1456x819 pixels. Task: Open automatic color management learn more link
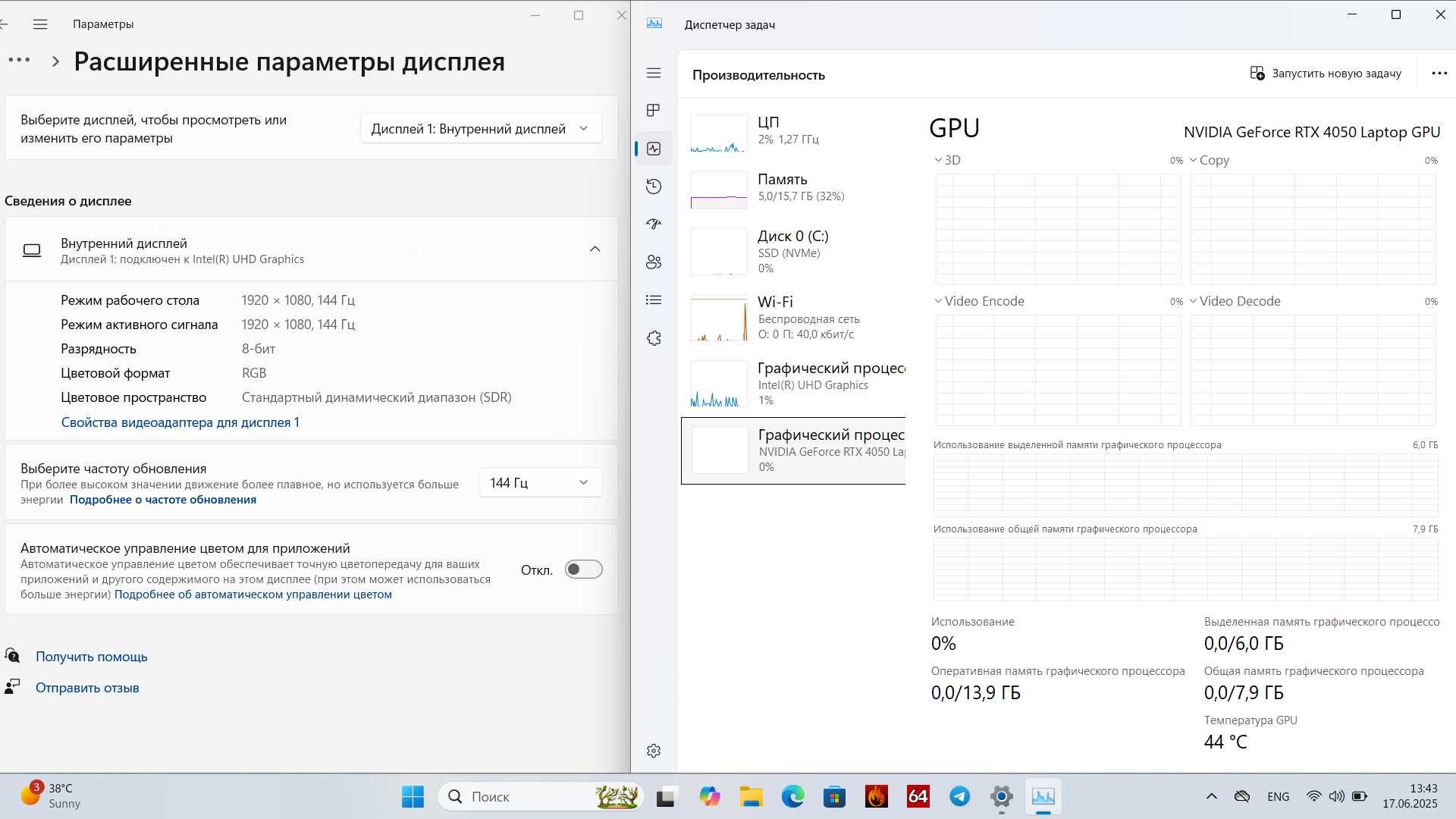(253, 595)
